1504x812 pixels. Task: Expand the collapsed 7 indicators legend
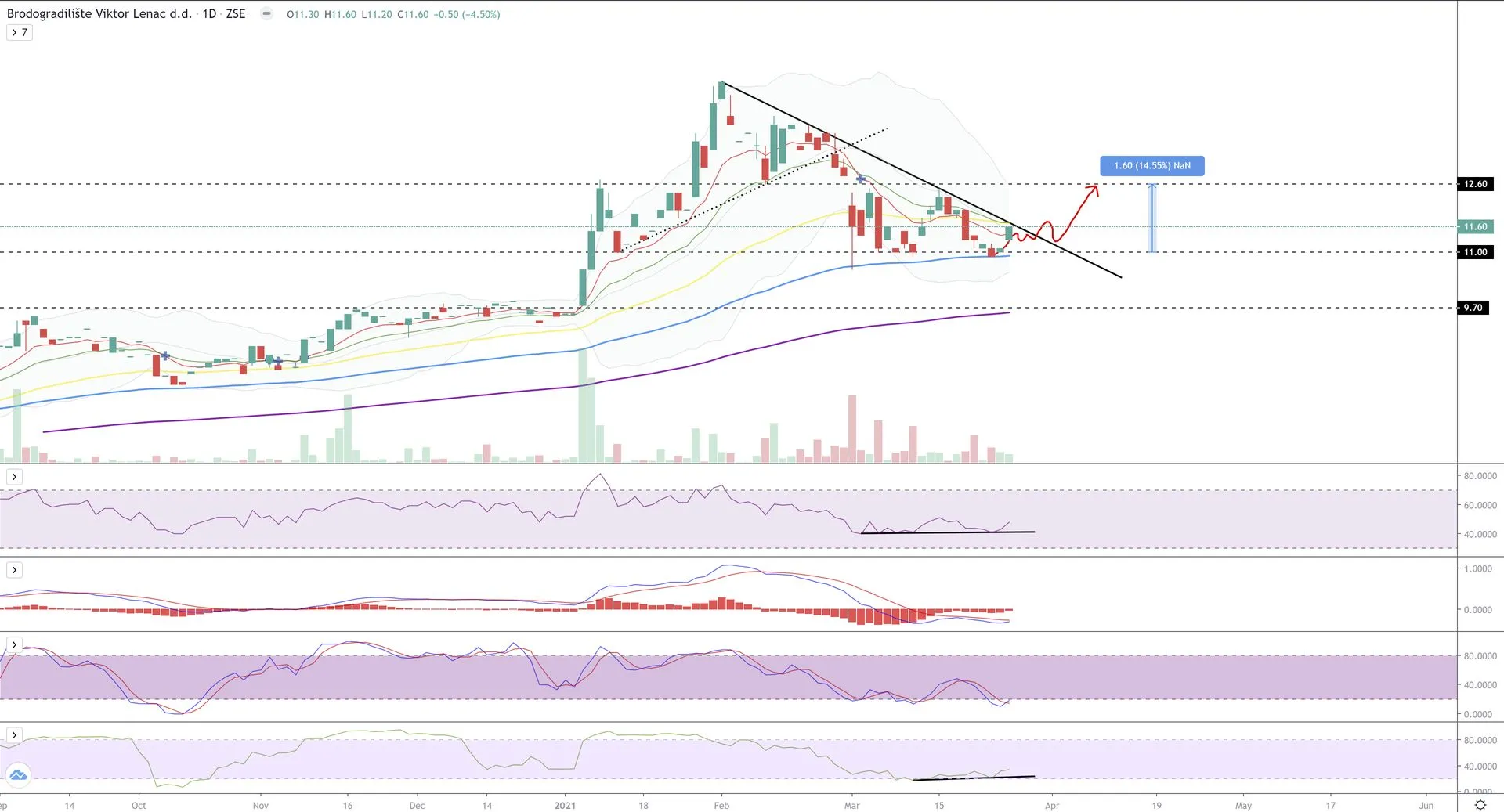click(x=20, y=32)
